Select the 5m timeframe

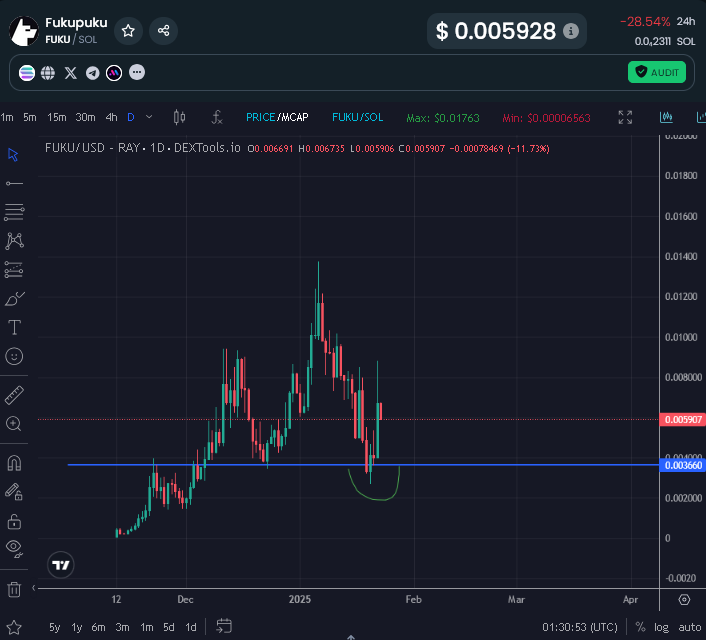click(x=30, y=118)
